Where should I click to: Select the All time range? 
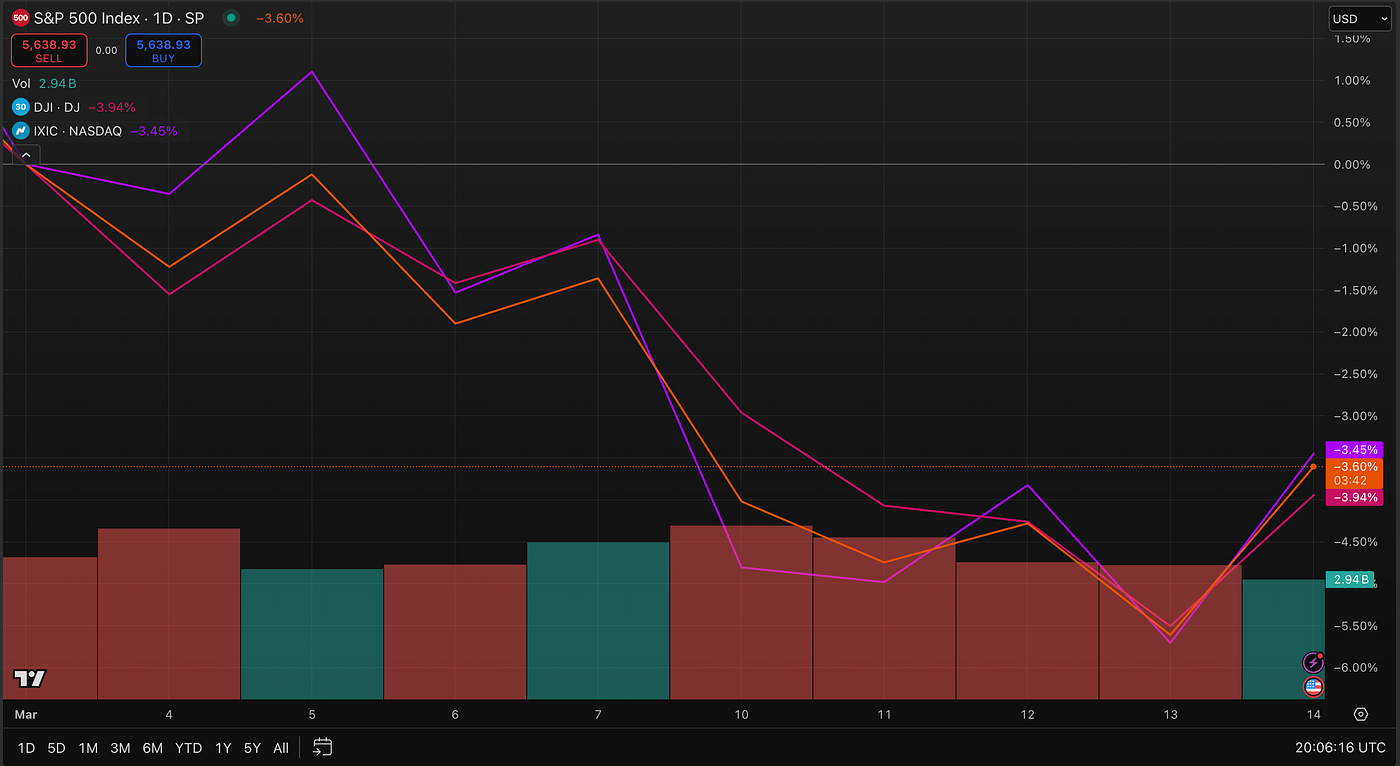[x=281, y=748]
